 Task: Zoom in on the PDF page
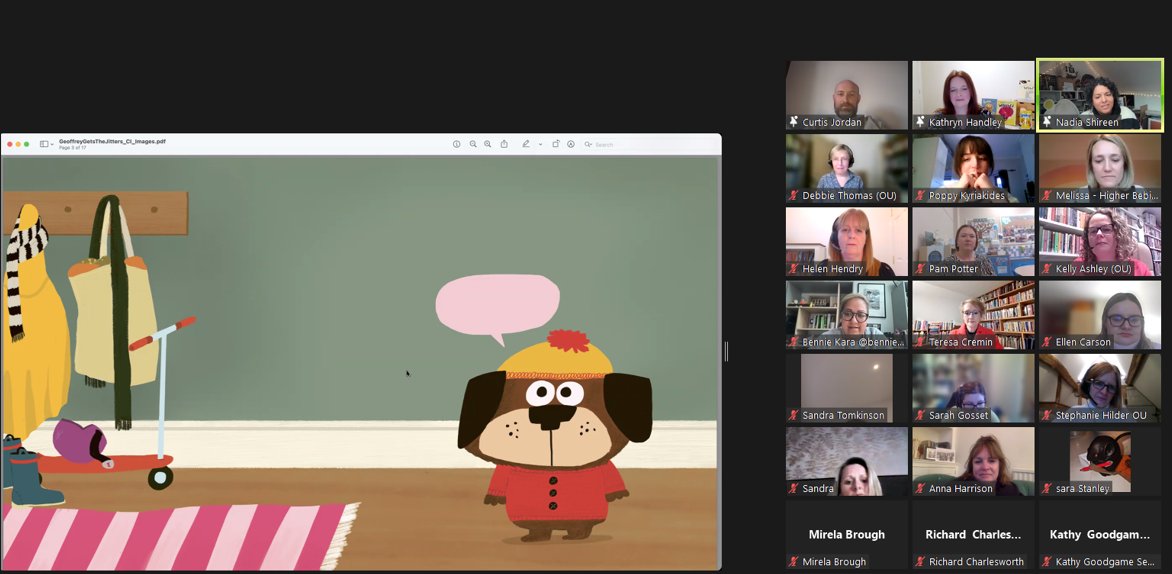coord(487,144)
